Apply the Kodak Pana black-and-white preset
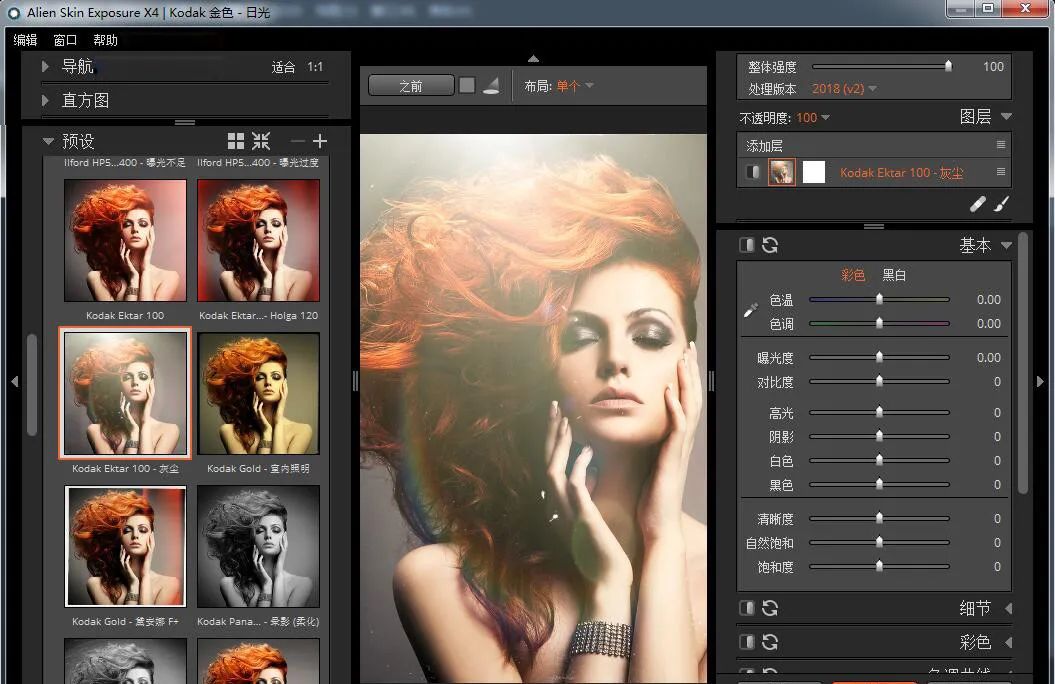Screen dimensions: 1055x684 [258, 546]
